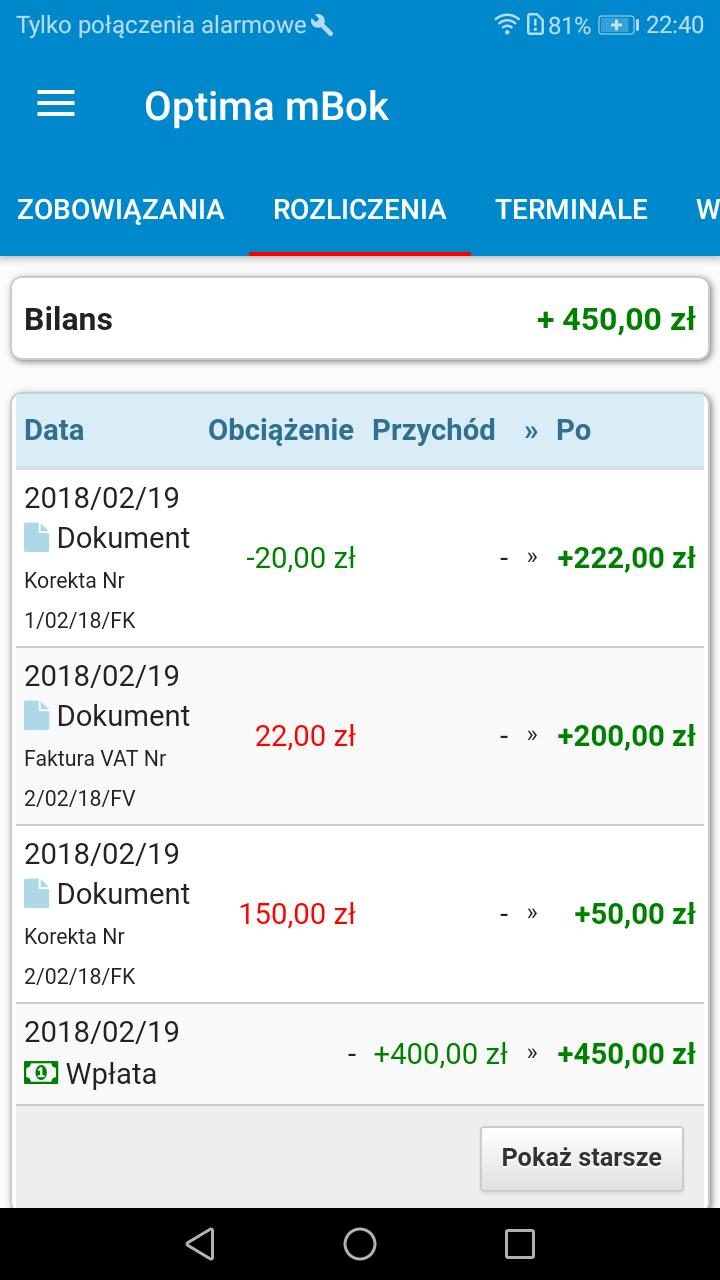Tap the green cash icon beside Wpłata
The width and height of the screenshot is (720, 1280).
click(41, 1073)
